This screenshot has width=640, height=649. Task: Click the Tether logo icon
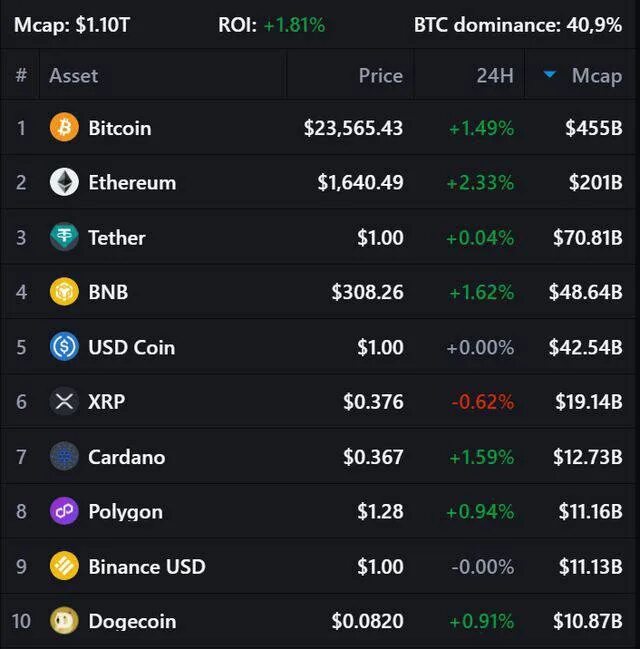click(x=64, y=237)
